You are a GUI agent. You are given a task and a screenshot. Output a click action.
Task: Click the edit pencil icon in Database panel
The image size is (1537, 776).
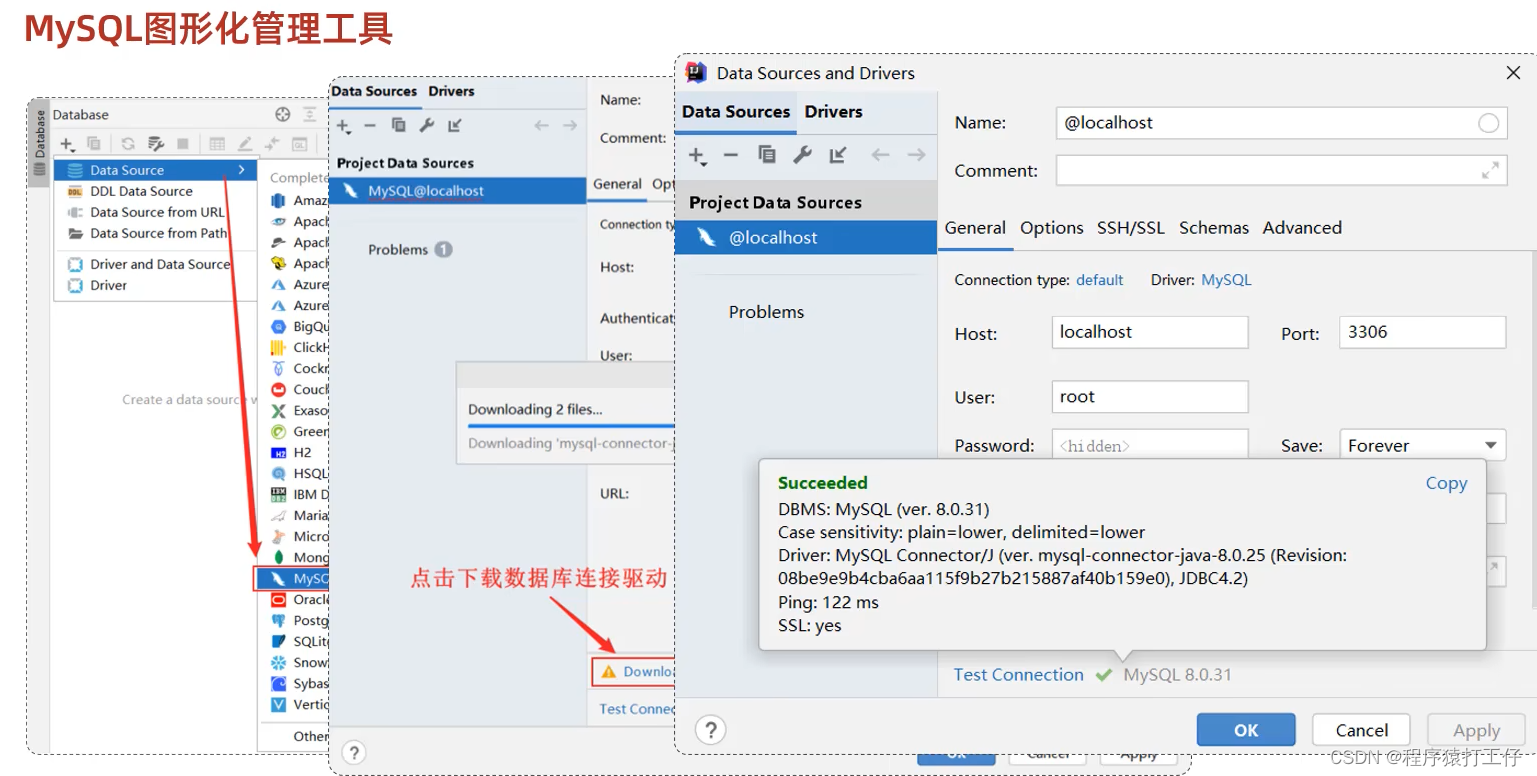click(245, 144)
